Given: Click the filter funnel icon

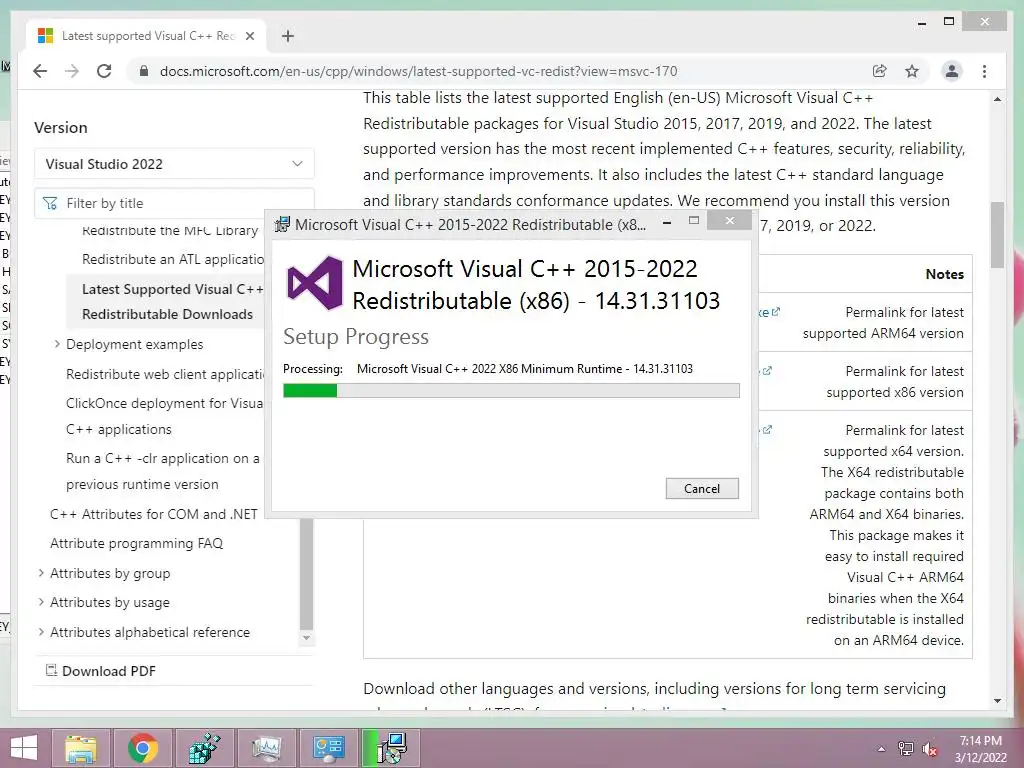Looking at the screenshot, I should pyautogui.click(x=50, y=203).
